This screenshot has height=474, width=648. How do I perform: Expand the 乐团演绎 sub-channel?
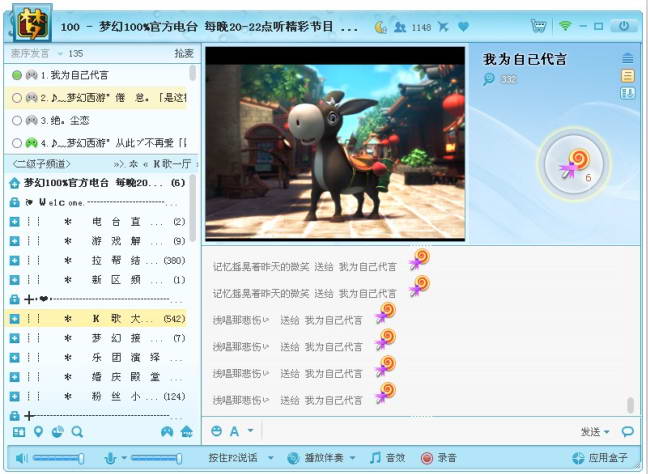[14, 357]
